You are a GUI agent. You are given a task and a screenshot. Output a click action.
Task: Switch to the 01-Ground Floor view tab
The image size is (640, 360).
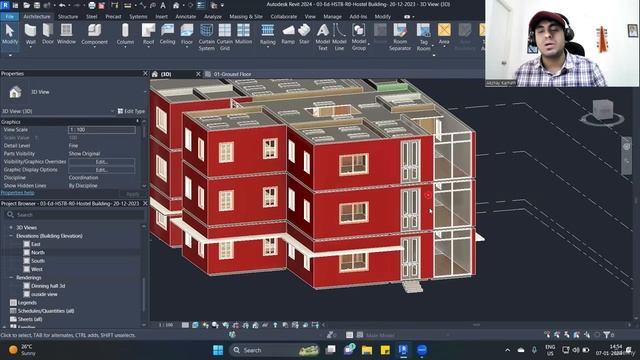click(232, 74)
